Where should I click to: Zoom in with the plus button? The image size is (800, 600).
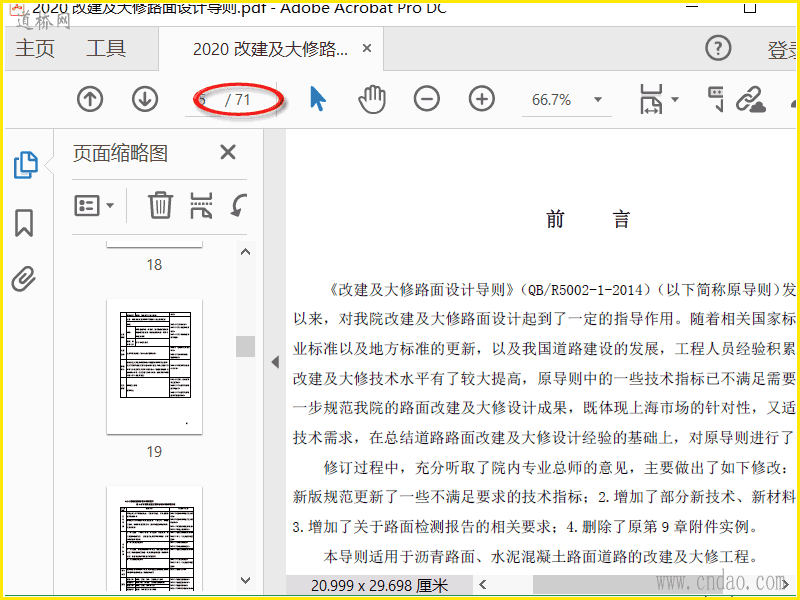[482, 99]
